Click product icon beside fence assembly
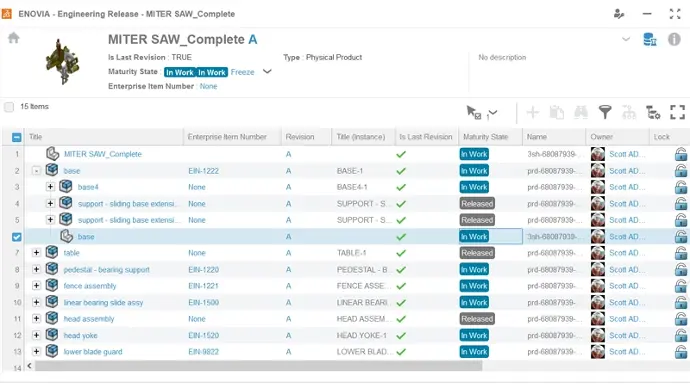 [52, 285]
